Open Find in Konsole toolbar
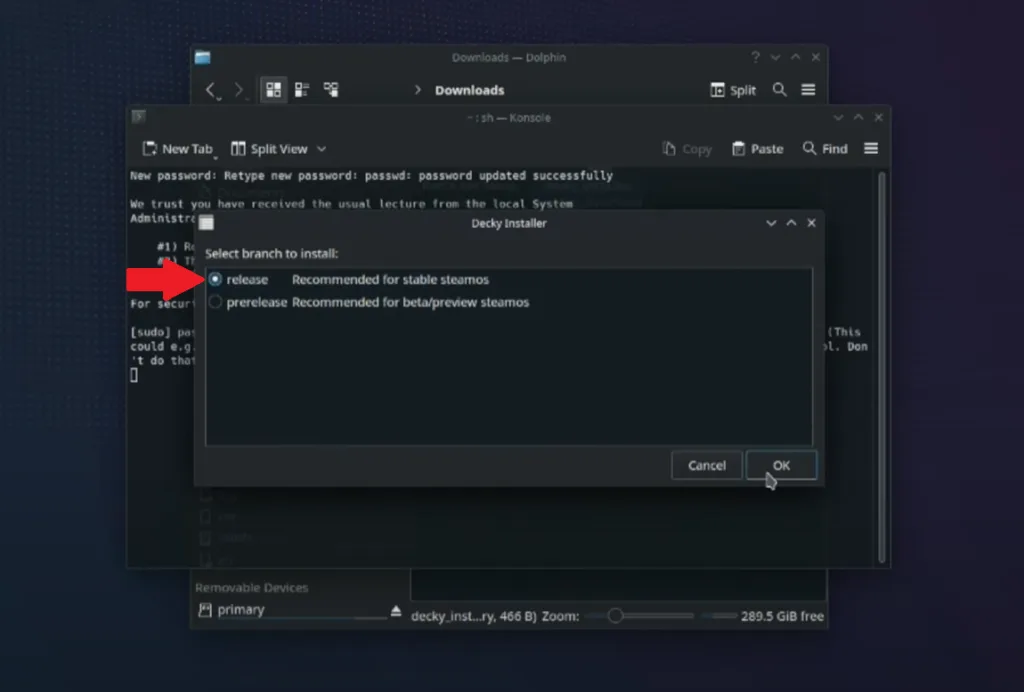Image resolution: width=1024 pixels, height=692 pixels. (825, 149)
